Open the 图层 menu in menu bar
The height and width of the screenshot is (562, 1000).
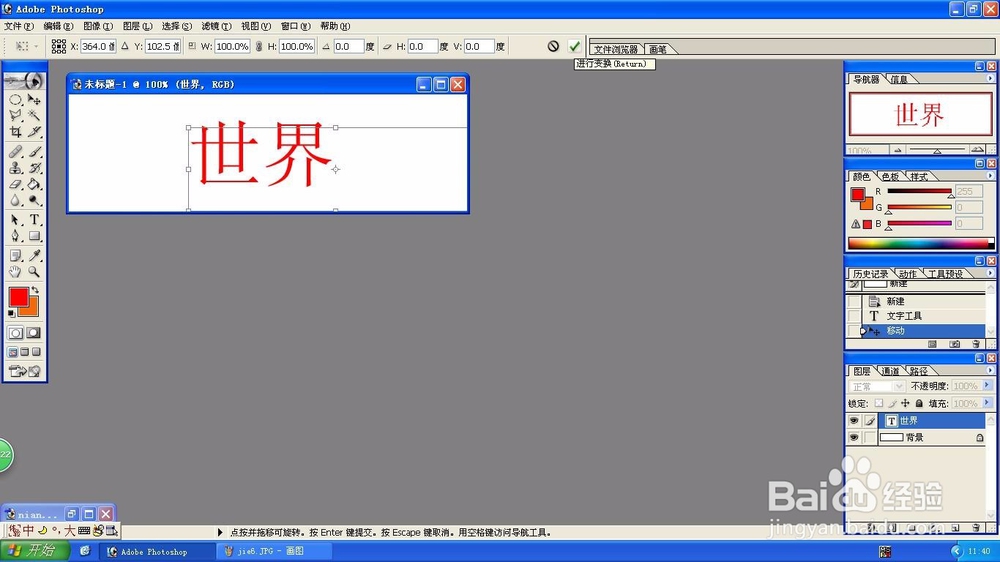click(x=137, y=26)
